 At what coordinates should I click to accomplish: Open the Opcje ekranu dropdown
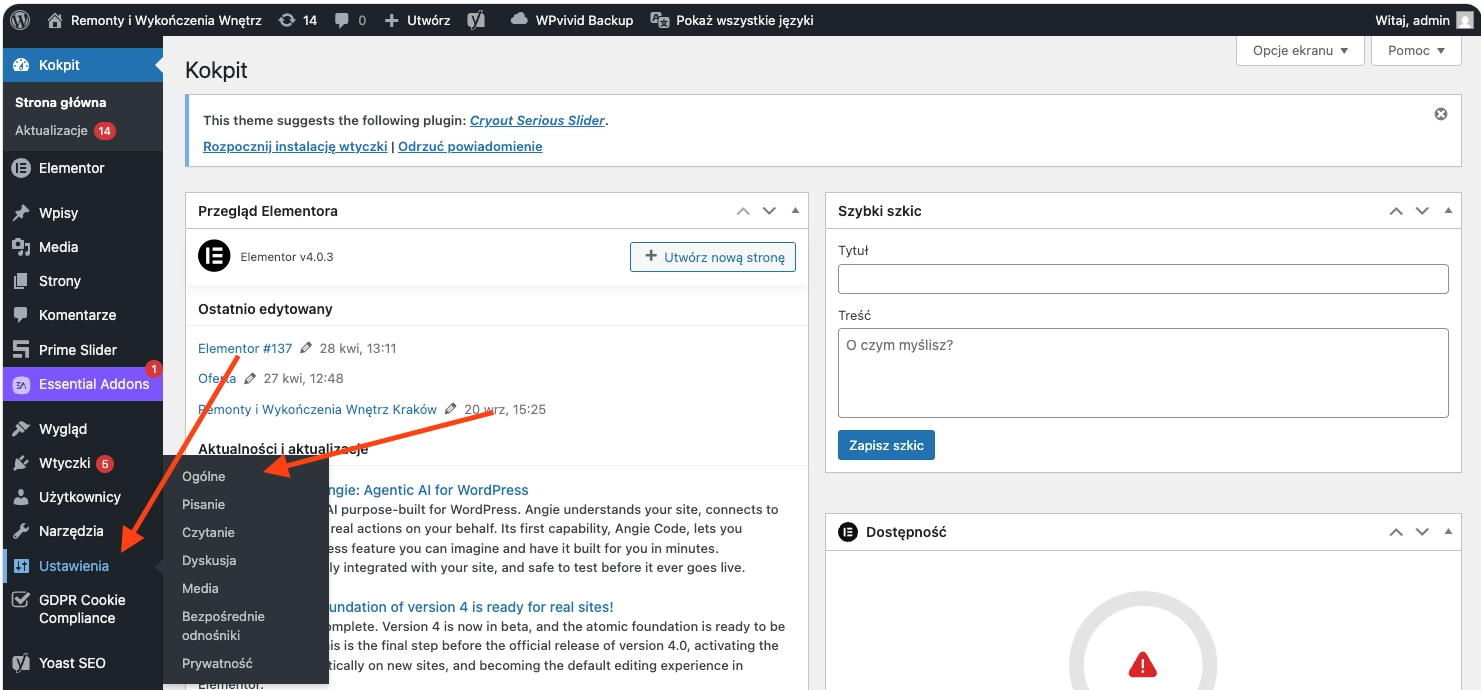click(x=1300, y=50)
